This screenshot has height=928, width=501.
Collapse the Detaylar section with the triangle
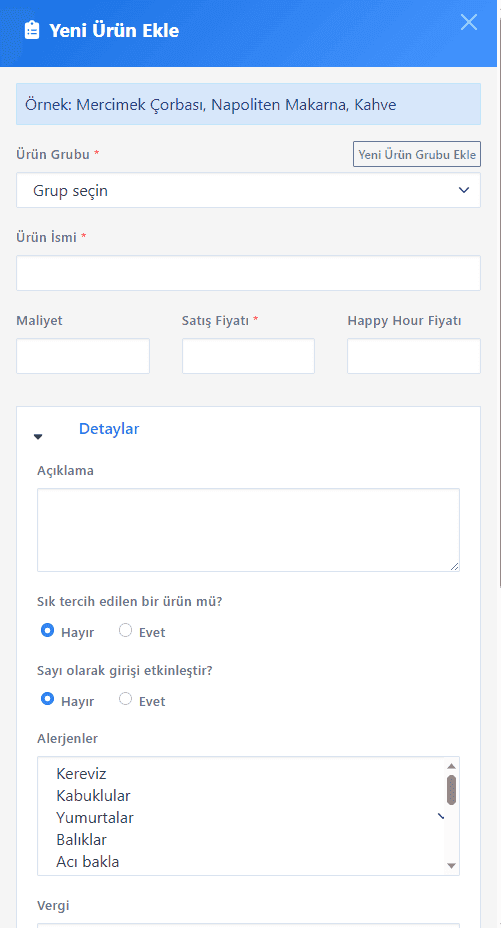[38, 437]
